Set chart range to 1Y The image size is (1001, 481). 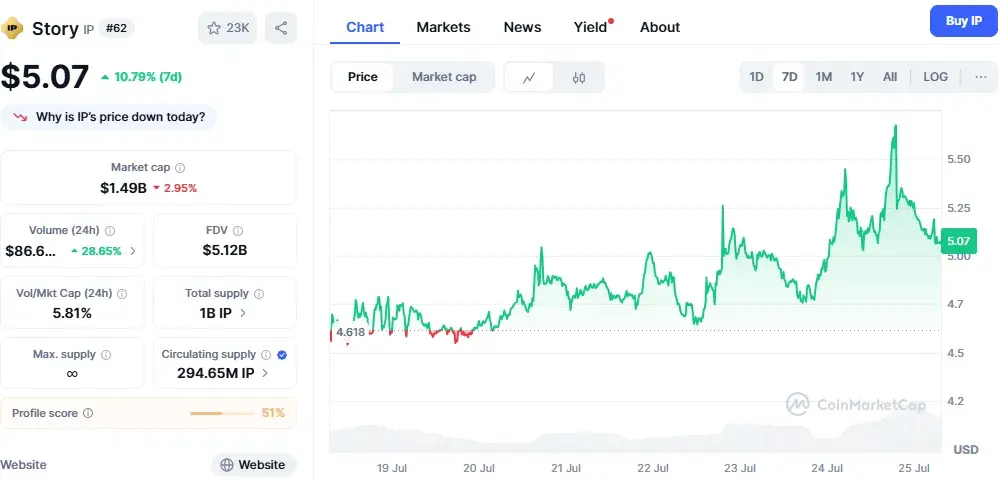pyautogui.click(x=857, y=77)
